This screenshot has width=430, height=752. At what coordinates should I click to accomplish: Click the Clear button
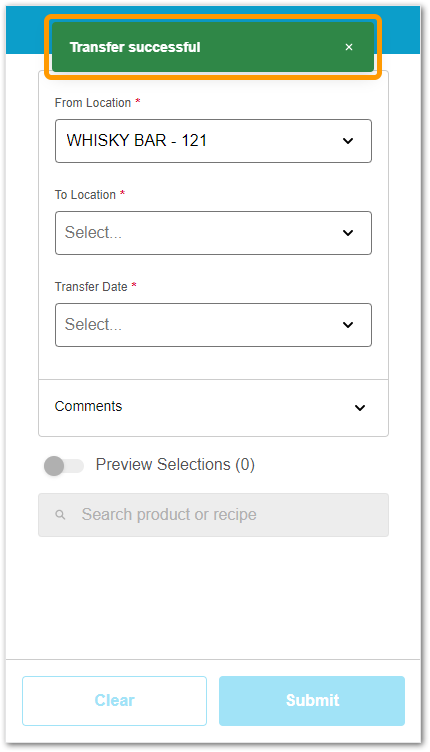(x=115, y=701)
